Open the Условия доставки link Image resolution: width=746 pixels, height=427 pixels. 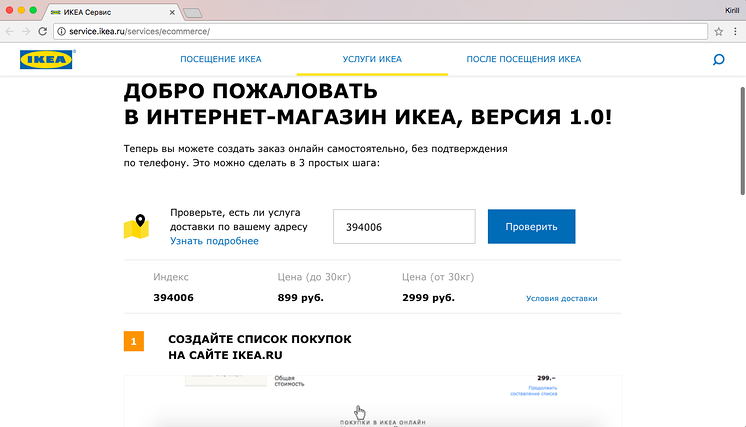[561, 298]
